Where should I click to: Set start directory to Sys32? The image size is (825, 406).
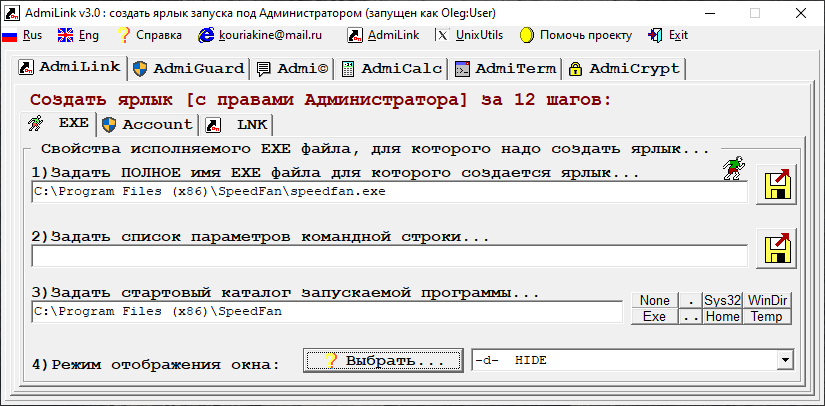722,300
